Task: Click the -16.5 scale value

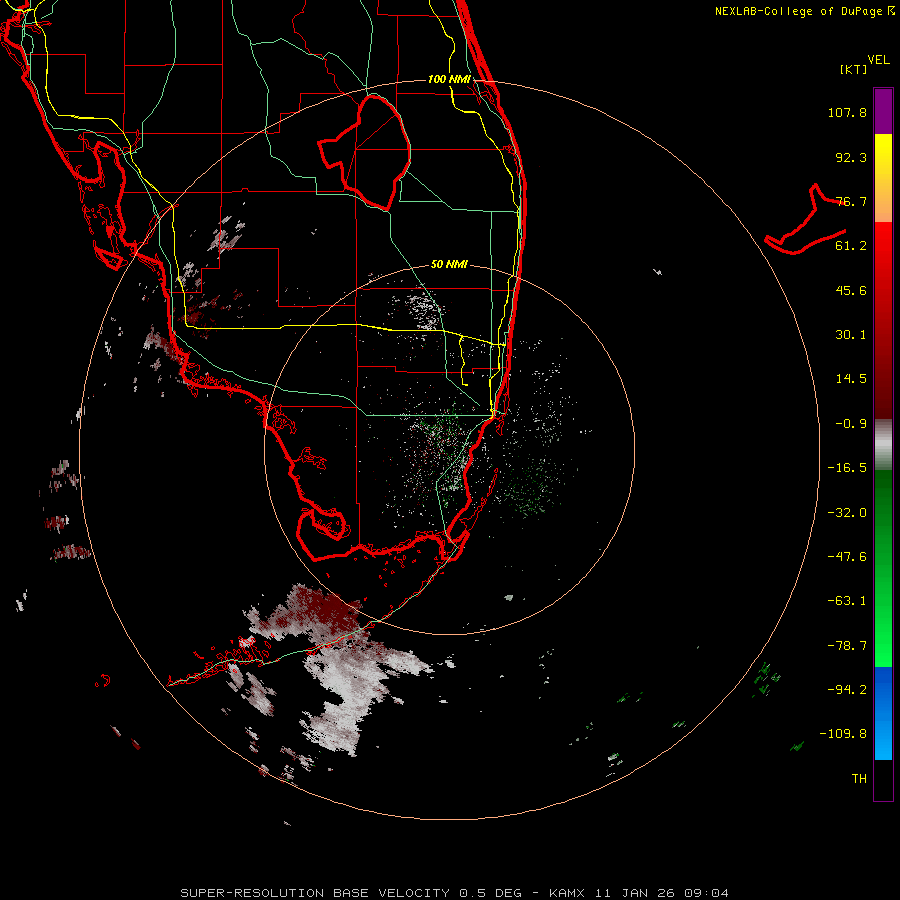Action: 847,468
